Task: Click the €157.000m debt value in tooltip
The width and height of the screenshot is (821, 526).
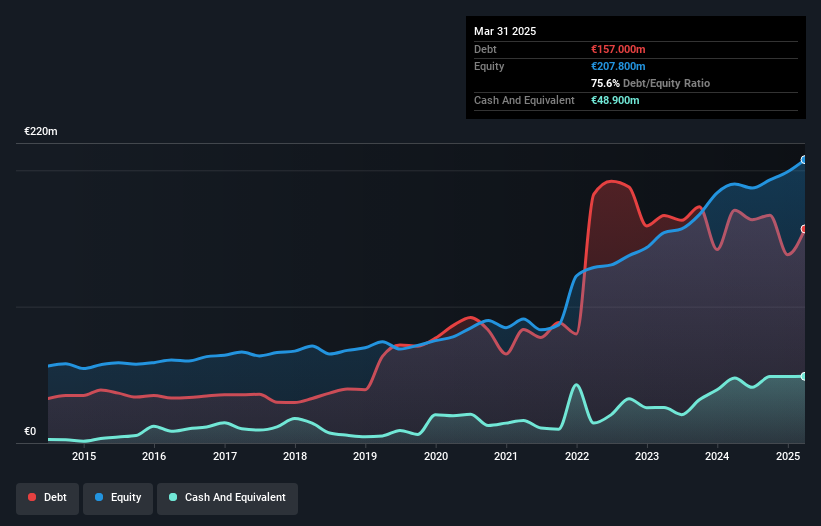Action: point(618,49)
